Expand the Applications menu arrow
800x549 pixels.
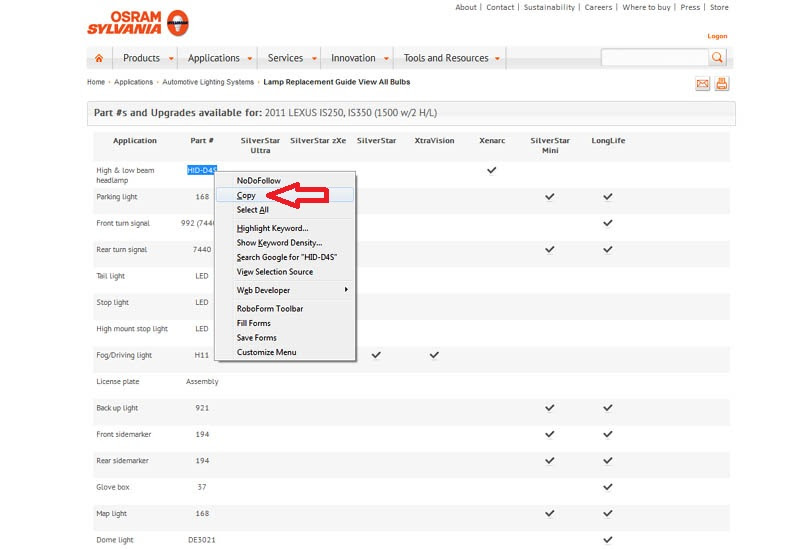coord(249,59)
